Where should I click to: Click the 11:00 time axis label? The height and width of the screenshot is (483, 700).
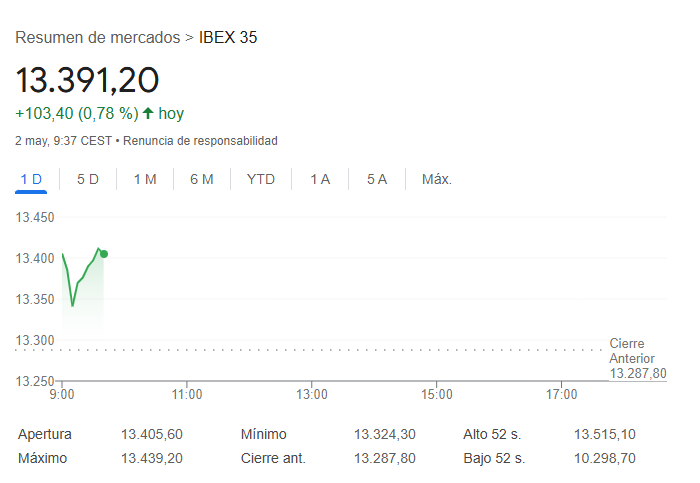187,395
